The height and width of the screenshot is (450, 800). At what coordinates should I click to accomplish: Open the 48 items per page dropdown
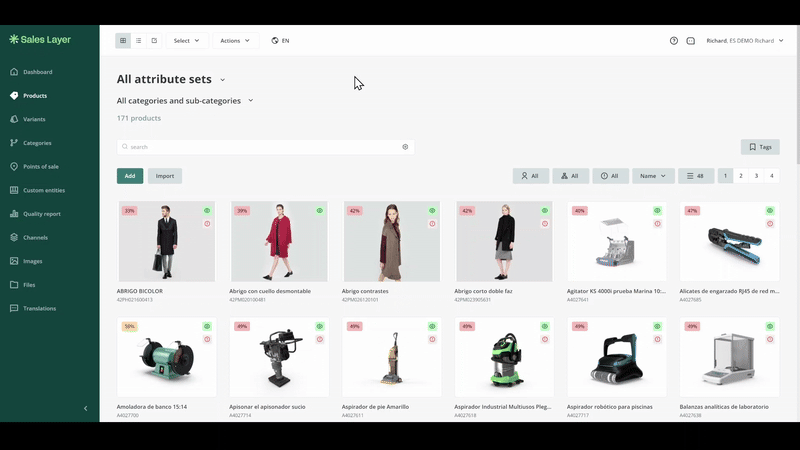696,176
